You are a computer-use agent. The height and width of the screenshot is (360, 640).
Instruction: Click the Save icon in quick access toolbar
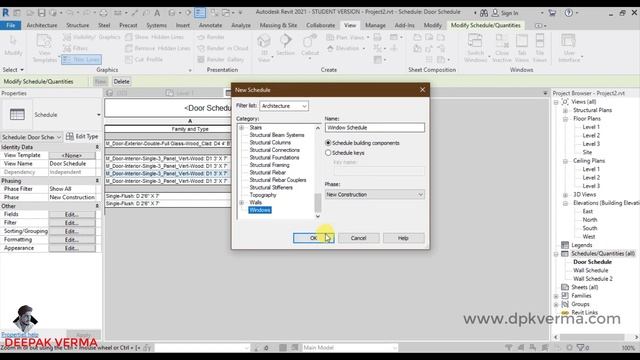[x=41, y=13]
